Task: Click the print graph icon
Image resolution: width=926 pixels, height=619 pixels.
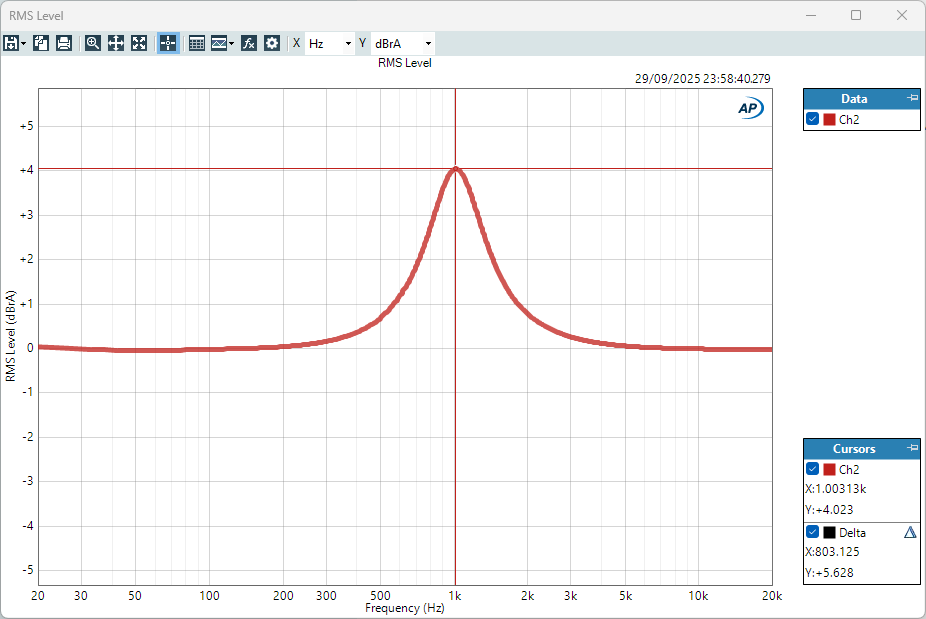Action: click(x=64, y=43)
